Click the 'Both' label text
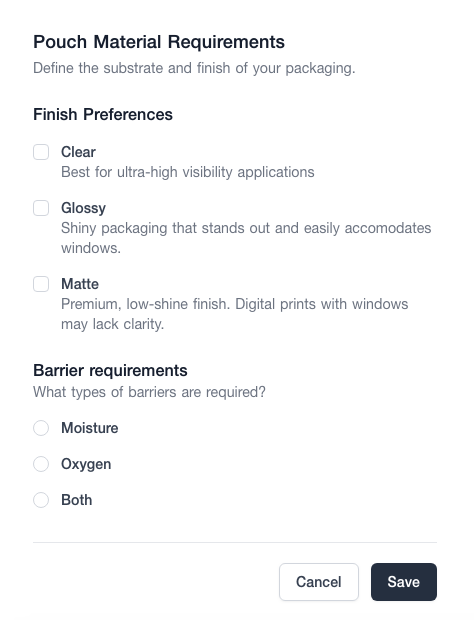 coord(77,500)
